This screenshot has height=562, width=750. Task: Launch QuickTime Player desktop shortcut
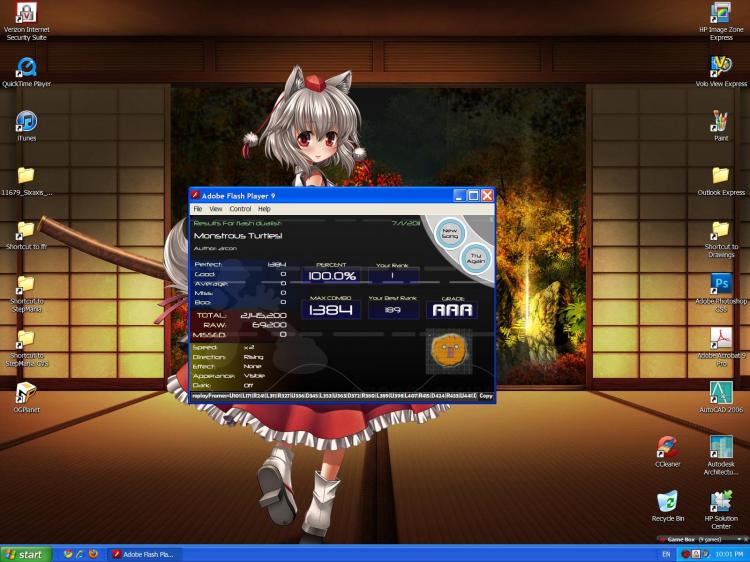click(x=26, y=72)
